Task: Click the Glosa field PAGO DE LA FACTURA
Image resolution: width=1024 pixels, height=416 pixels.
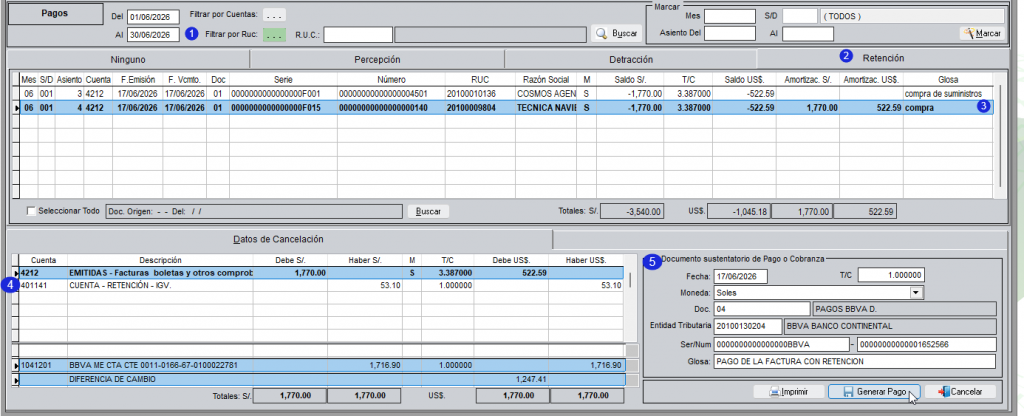Action: click(x=855, y=361)
